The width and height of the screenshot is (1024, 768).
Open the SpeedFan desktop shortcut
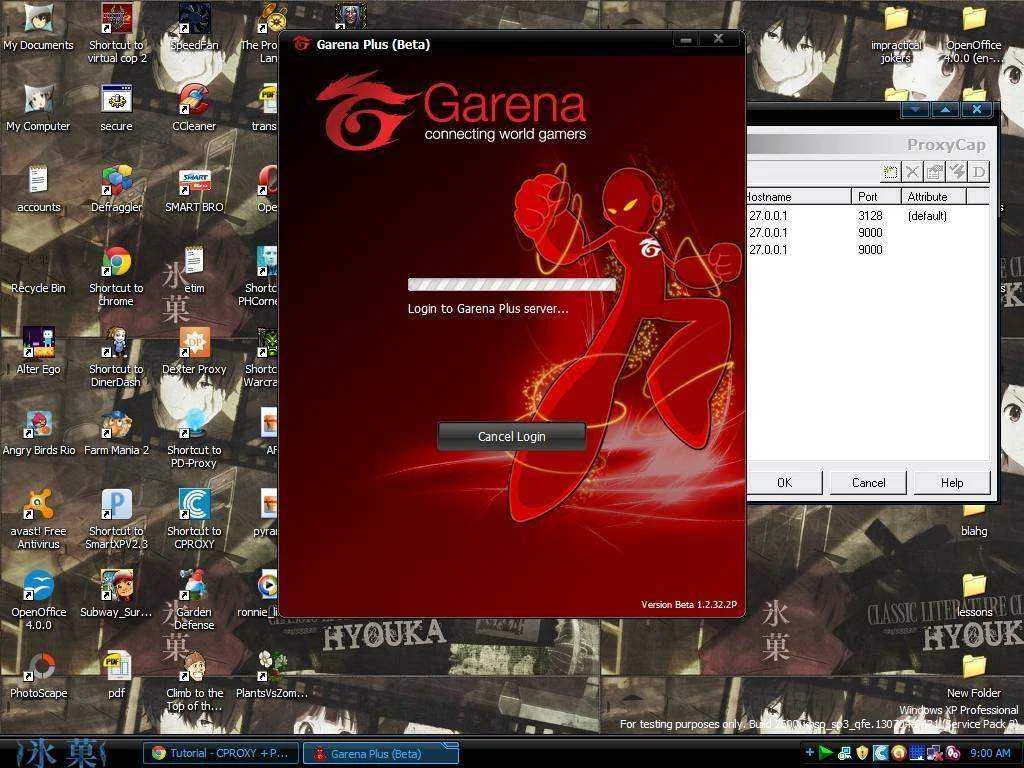click(x=194, y=27)
